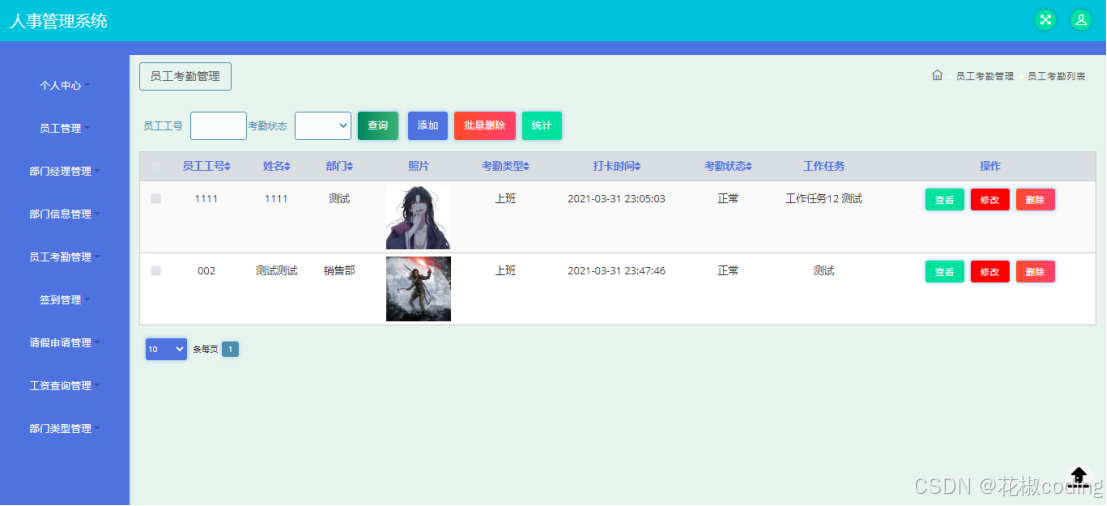
Task: Click 修改 for employee 1111 row
Action: (990, 200)
